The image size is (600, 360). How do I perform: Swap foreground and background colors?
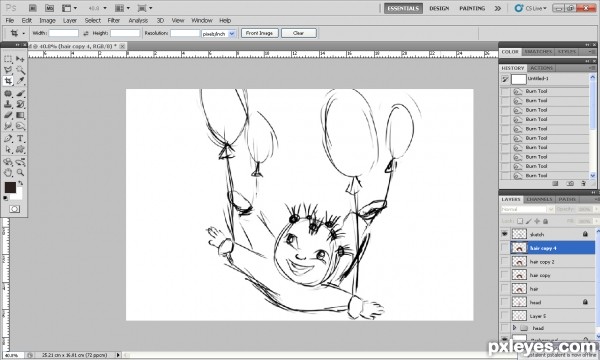[20, 183]
